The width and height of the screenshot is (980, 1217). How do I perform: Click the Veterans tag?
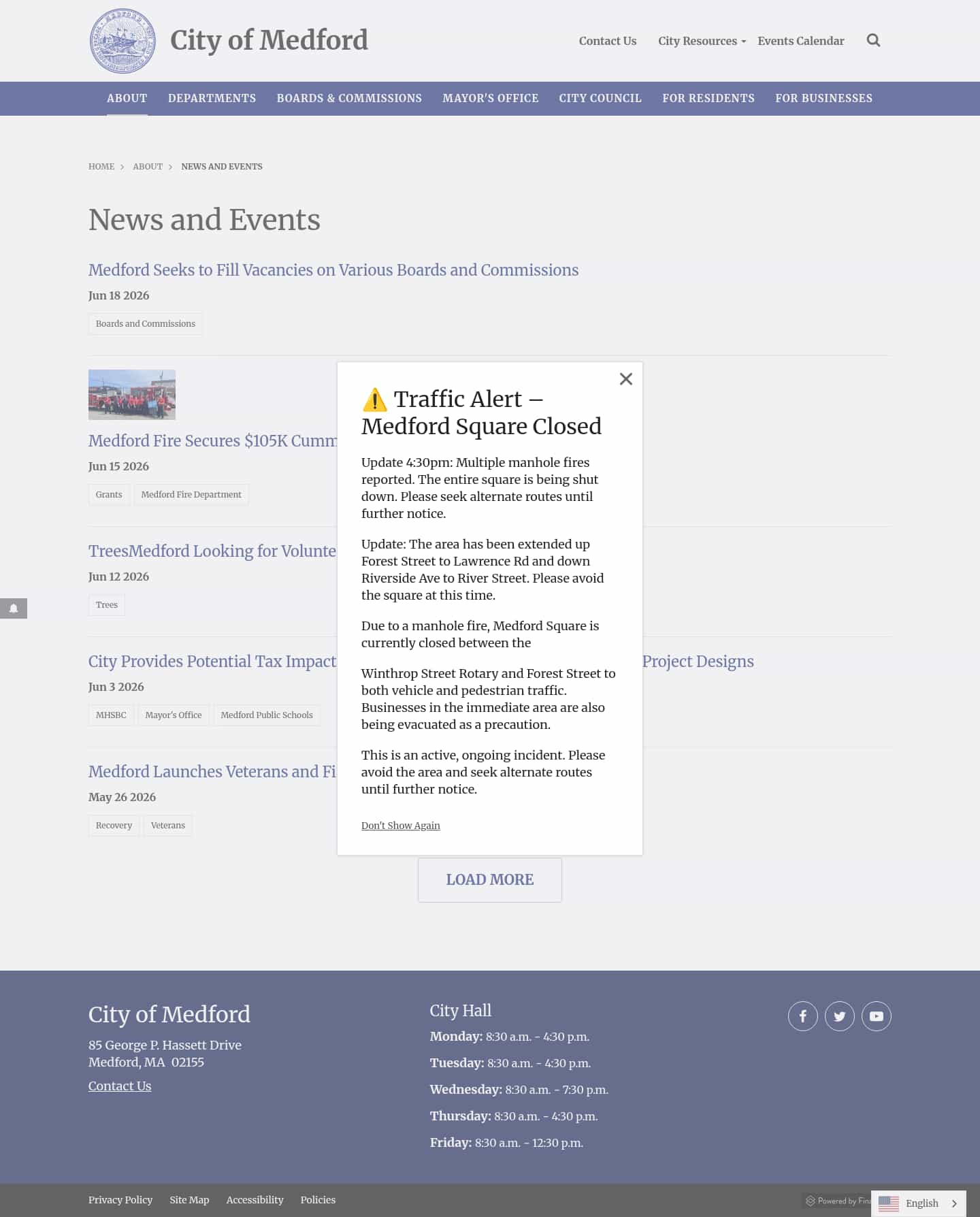pos(168,826)
